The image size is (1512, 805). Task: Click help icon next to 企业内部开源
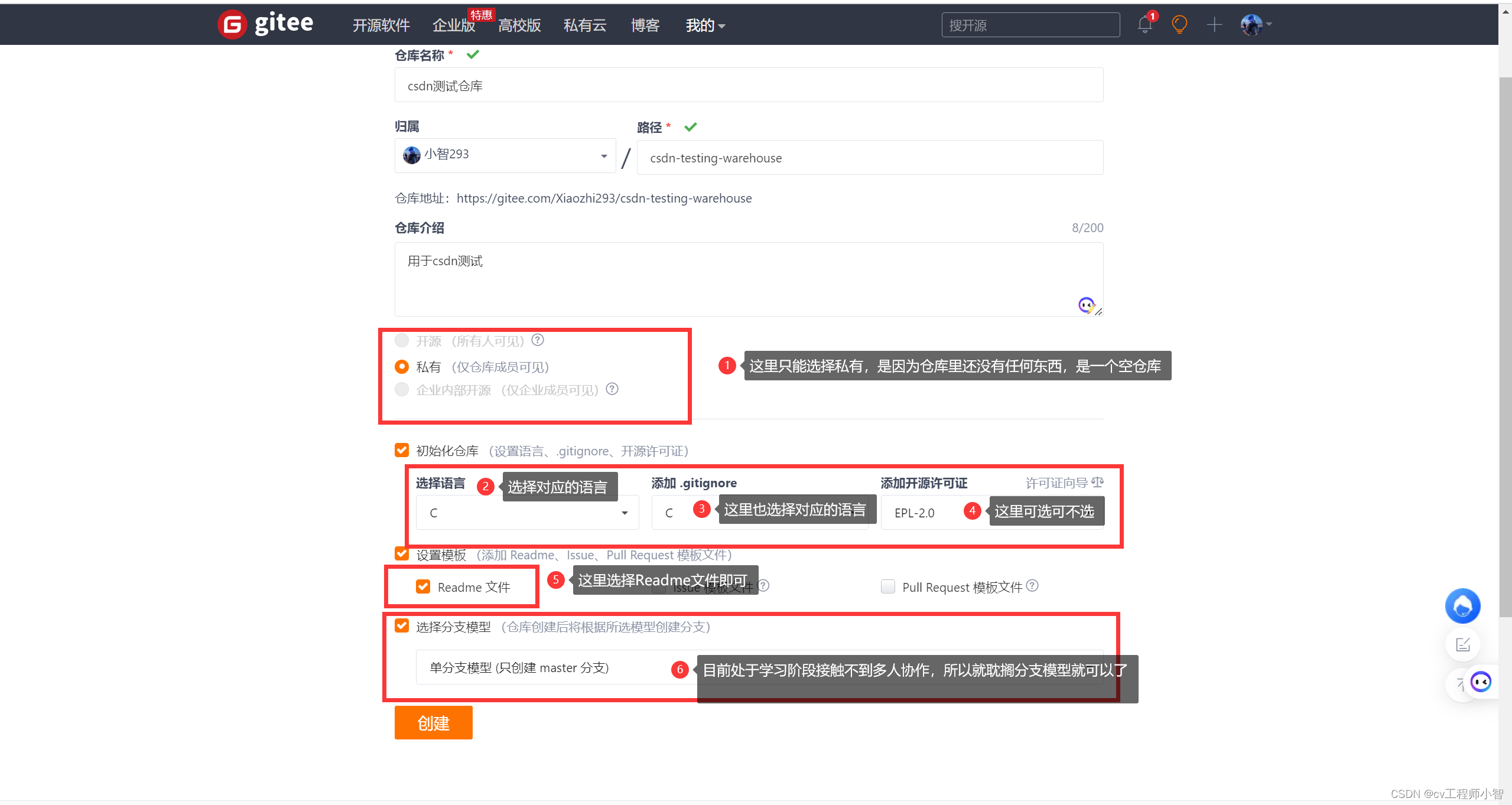612,389
